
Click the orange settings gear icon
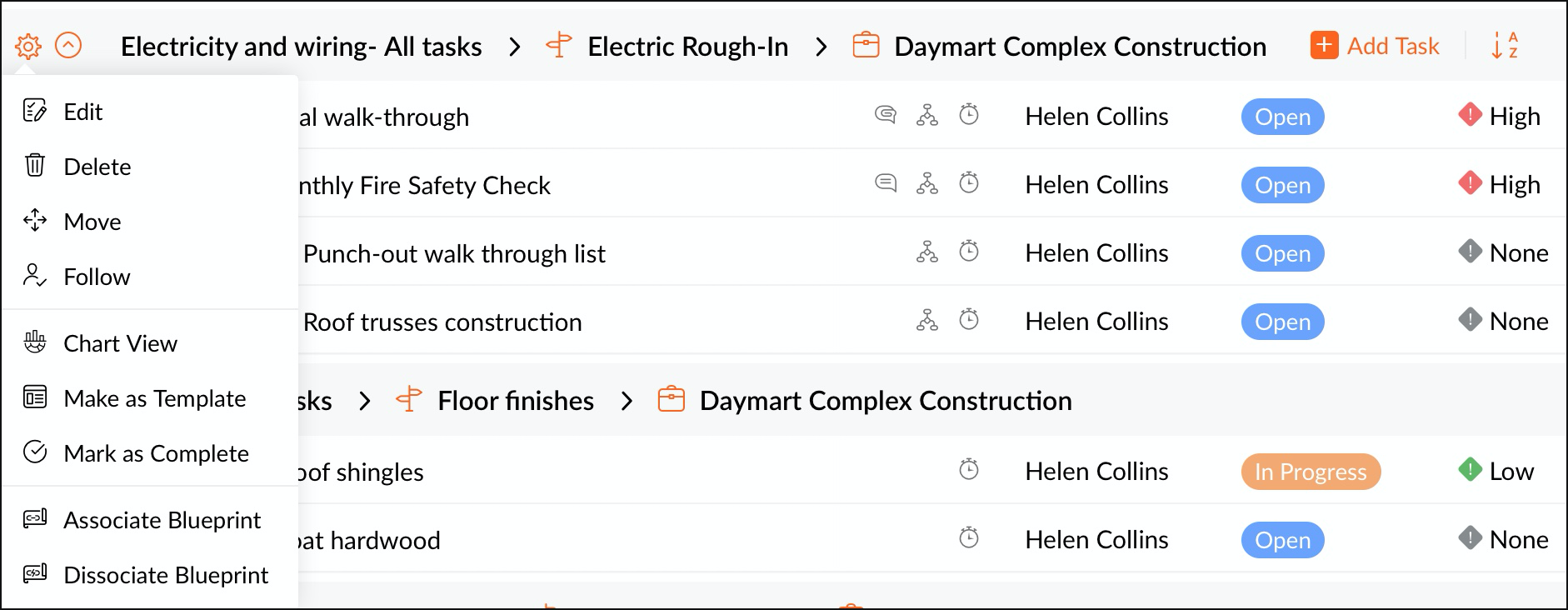coord(28,46)
